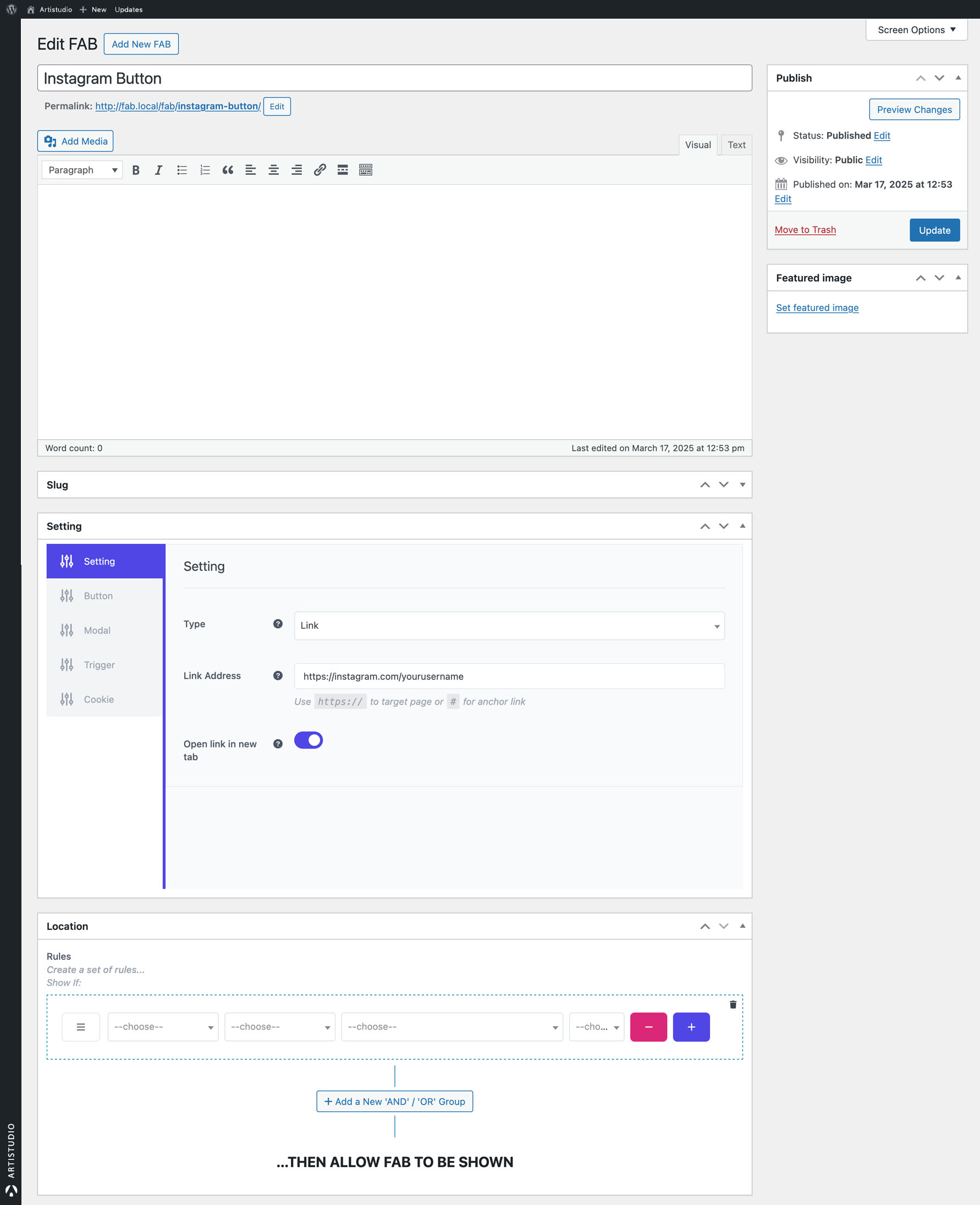Click the help icon next to Type

coord(278,624)
